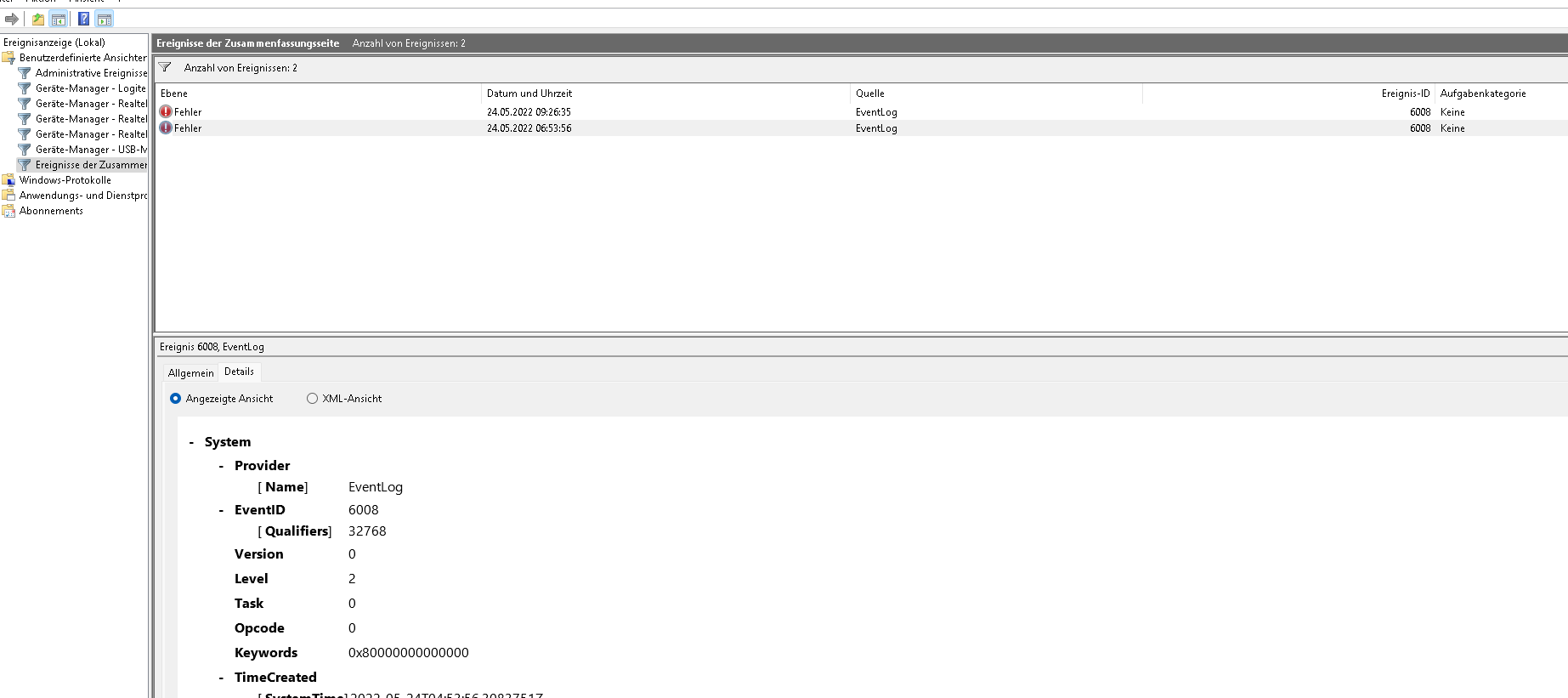The width and height of the screenshot is (1568, 698).
Task: Click EventLog source in the 06:53:56 row
Action: 876,128
